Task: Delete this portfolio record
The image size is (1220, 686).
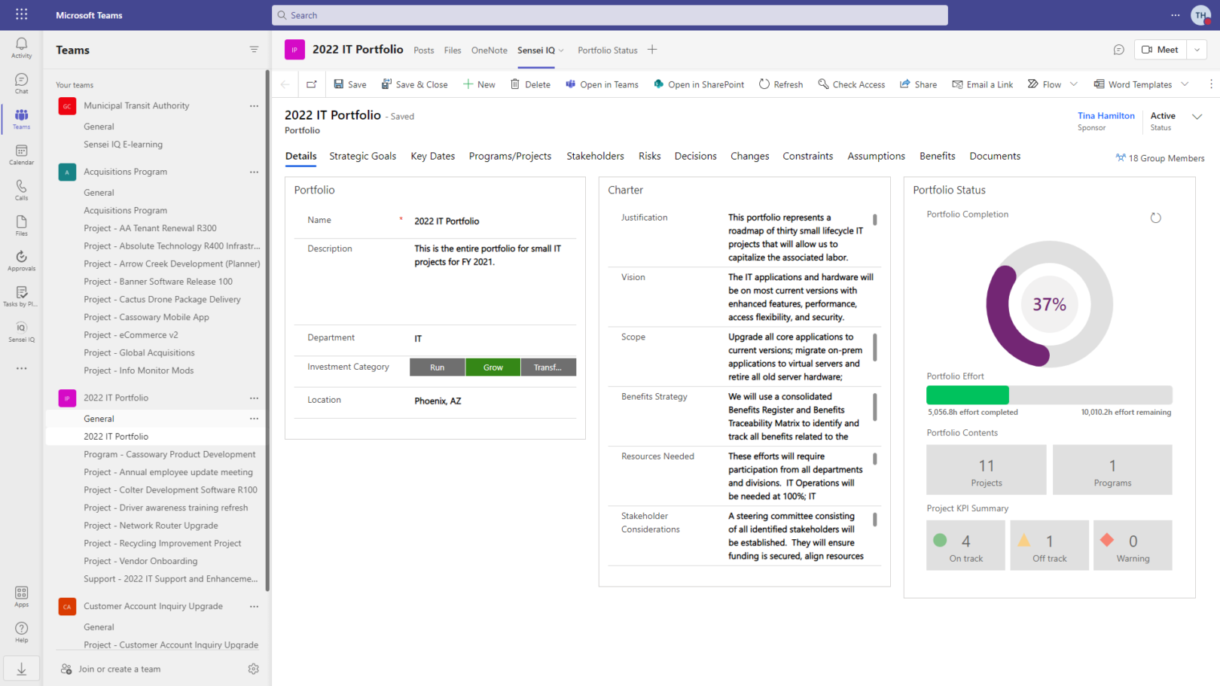Action: (x=530, y=84)
